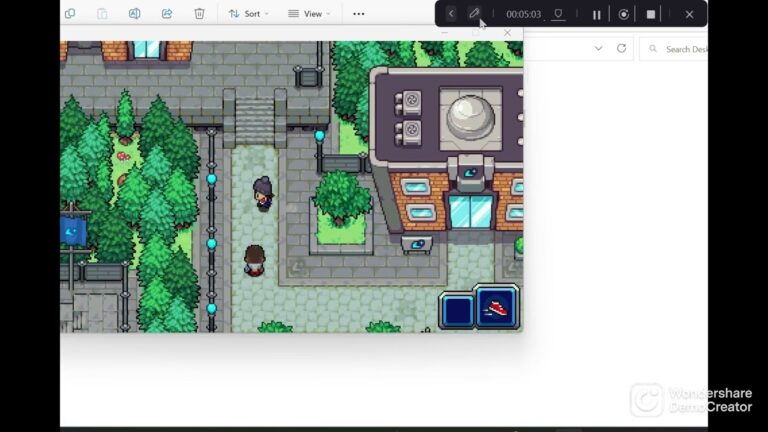Click the character with the dark ponytail
The image size is (768, 432).
[x=263, y=194]
